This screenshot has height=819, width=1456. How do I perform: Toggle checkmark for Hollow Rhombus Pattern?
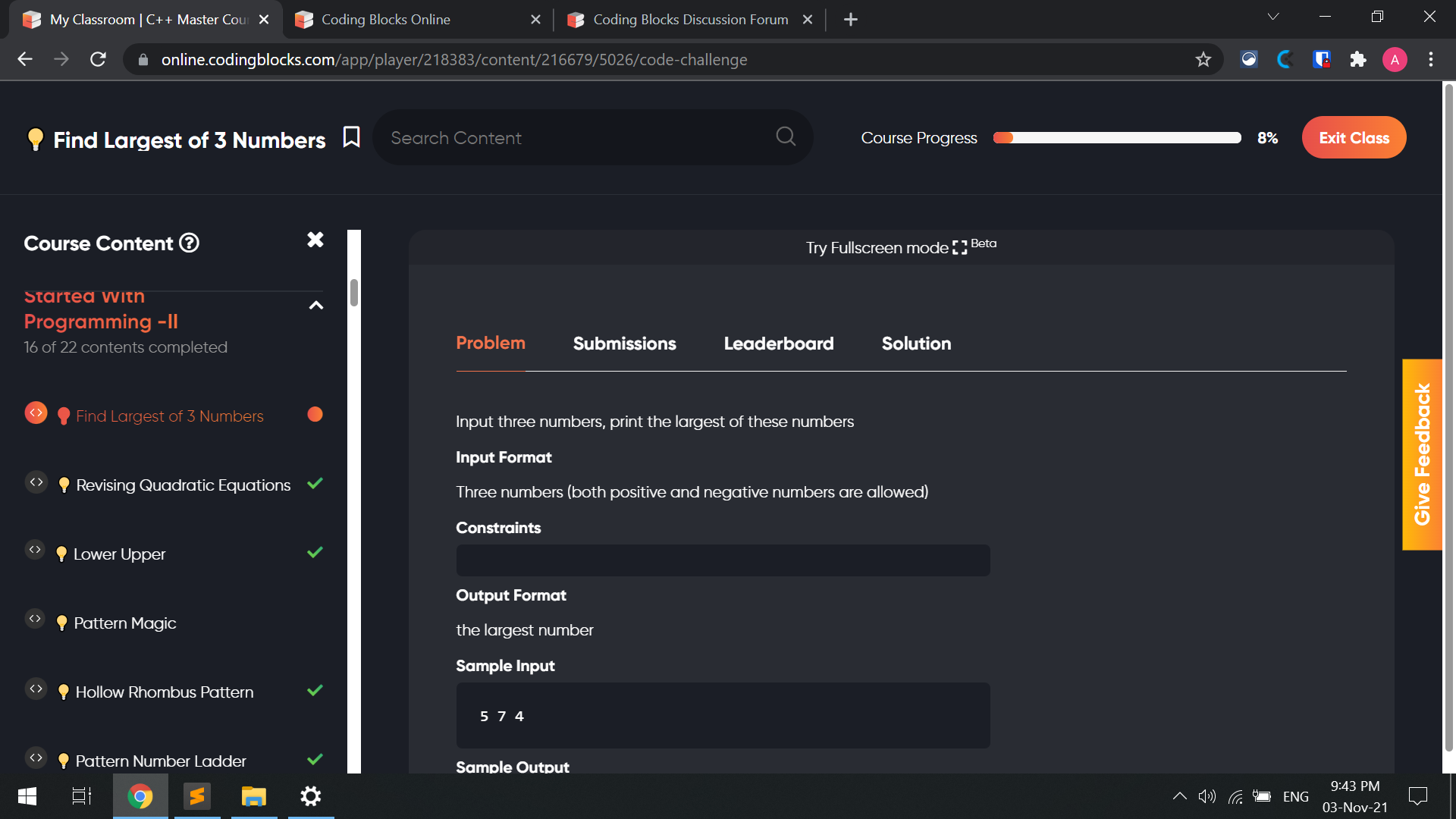(315, 690)
